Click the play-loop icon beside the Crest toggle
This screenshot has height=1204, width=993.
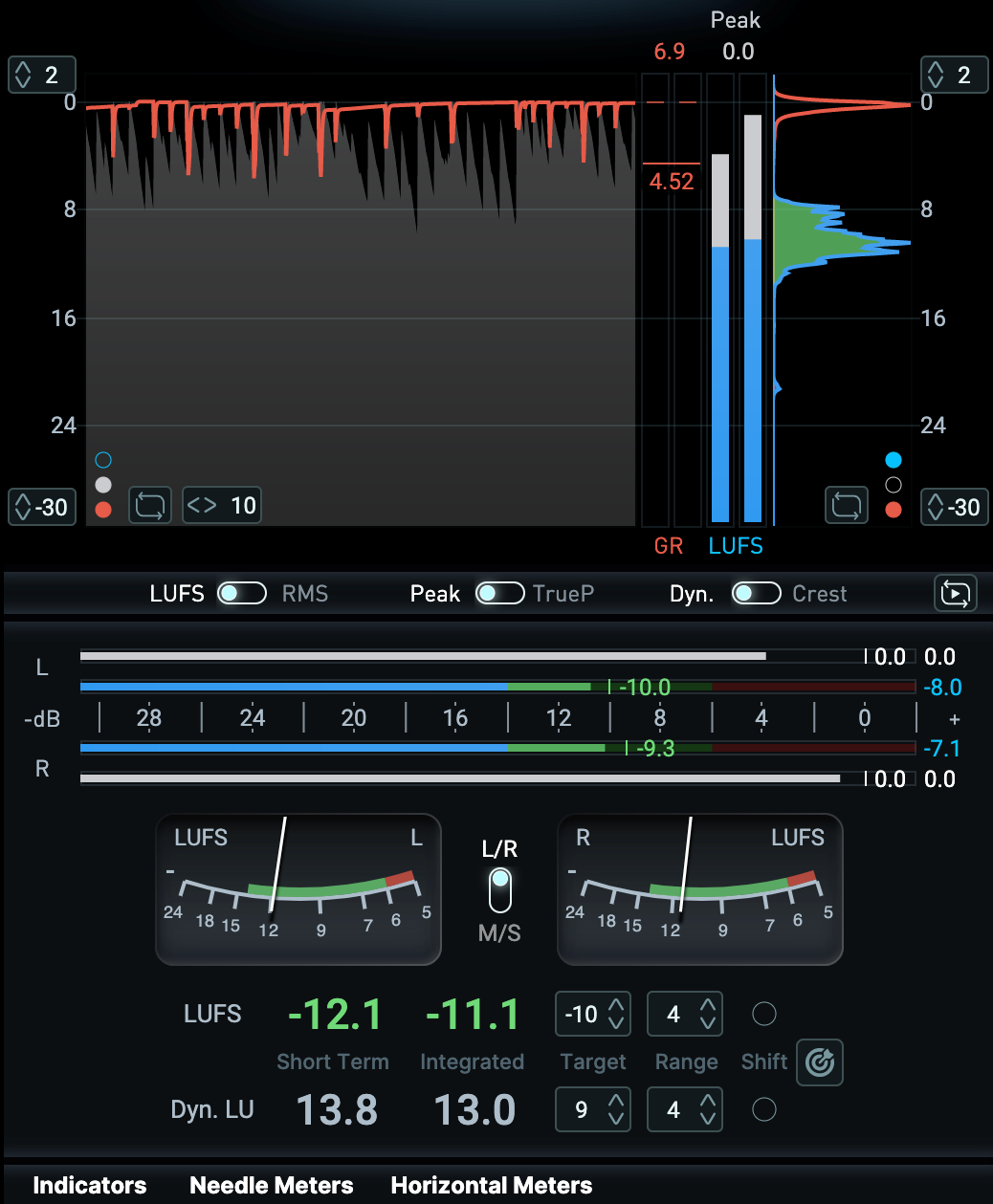(x=955, y=594)
